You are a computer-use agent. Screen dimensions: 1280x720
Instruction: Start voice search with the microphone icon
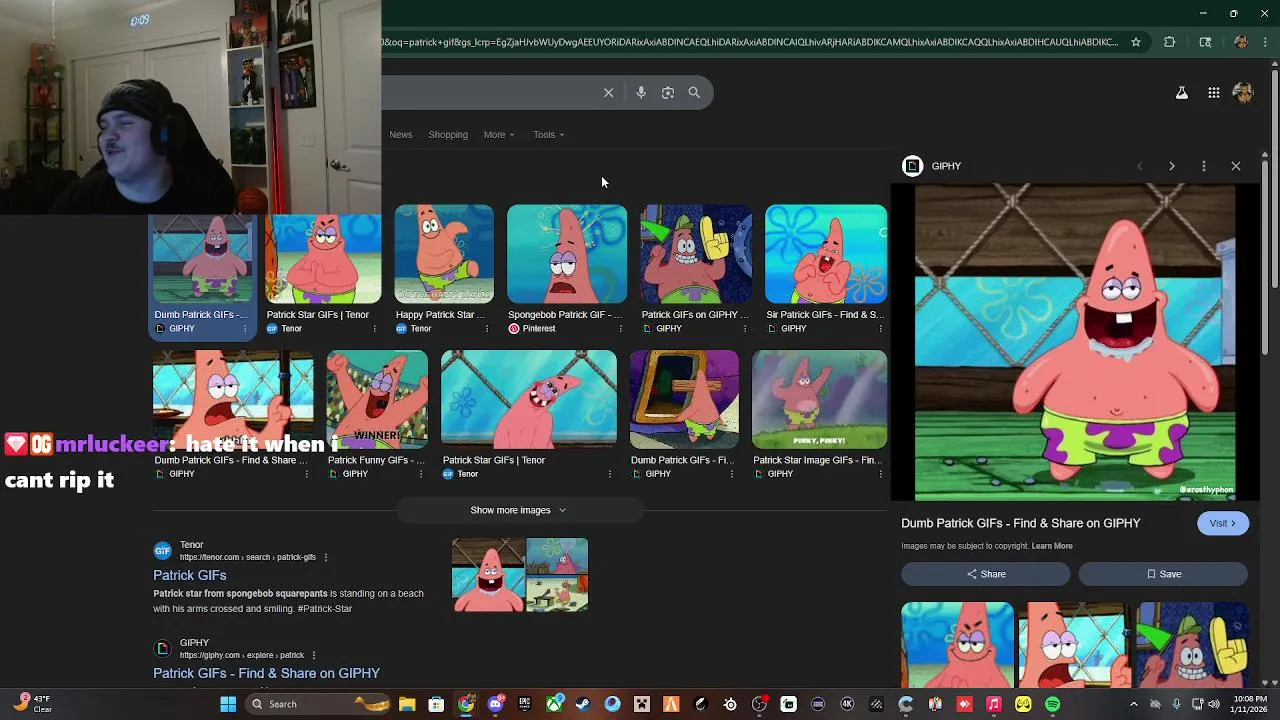coord(641,92)
